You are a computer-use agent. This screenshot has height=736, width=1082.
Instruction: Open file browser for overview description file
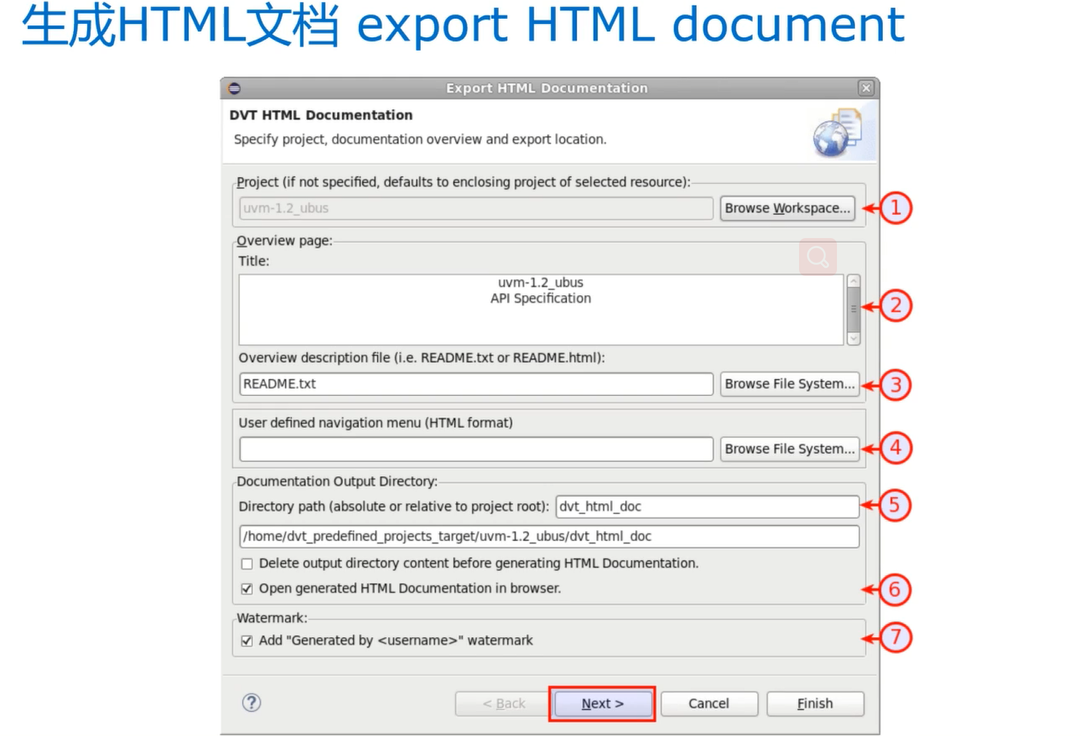click(x=789, y=384)
